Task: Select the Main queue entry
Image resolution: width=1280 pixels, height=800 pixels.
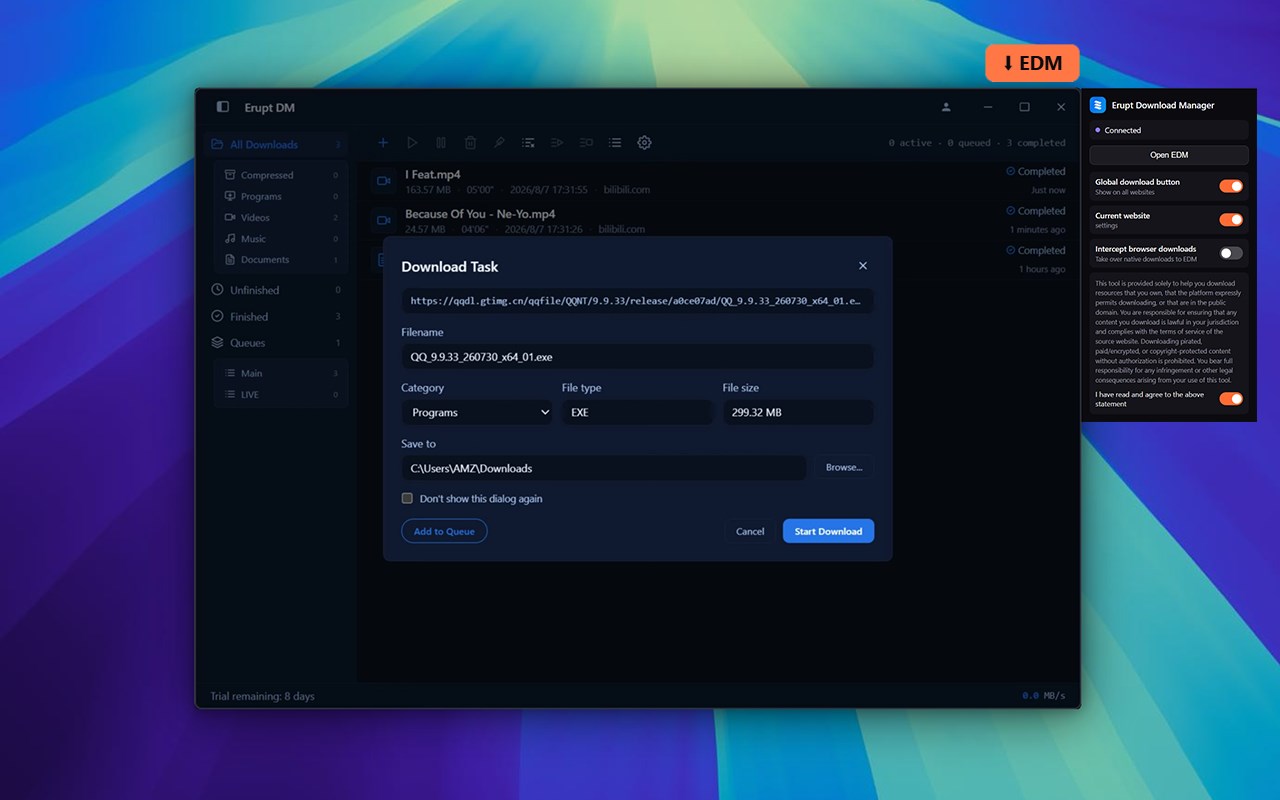Action: (x=281, y=373)
